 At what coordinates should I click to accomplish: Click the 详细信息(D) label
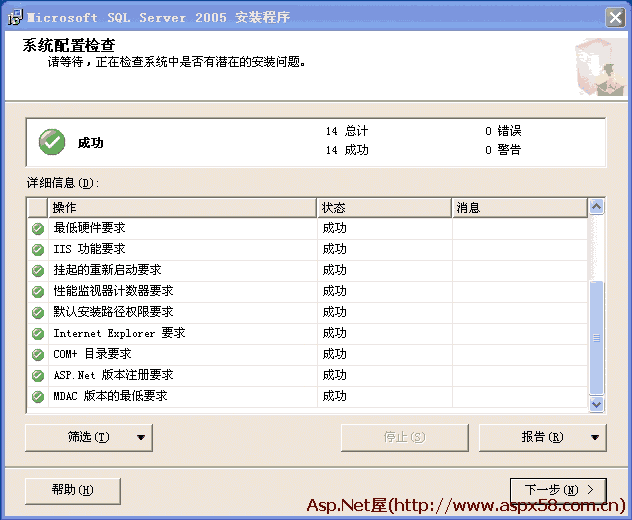coord(63,183)
